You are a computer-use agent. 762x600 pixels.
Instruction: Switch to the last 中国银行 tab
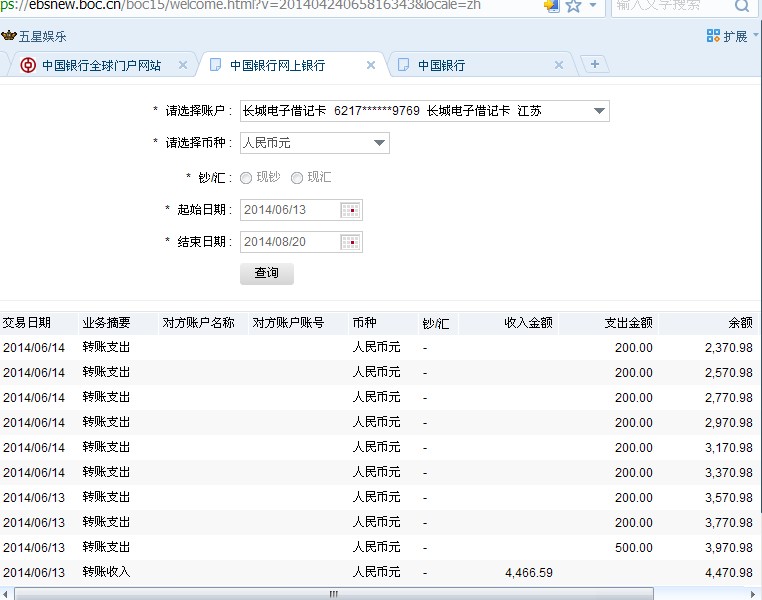tap(470, 65)
